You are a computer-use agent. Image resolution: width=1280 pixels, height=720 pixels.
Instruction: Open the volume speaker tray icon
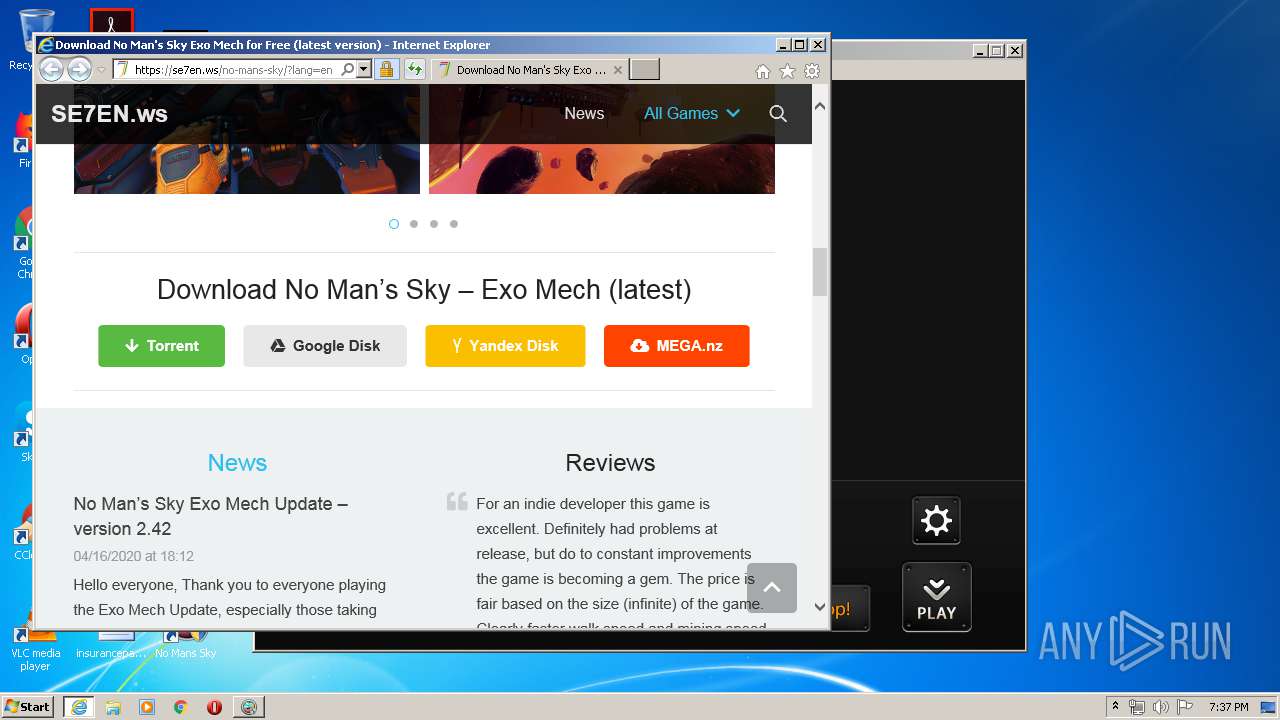(1161, 707)
